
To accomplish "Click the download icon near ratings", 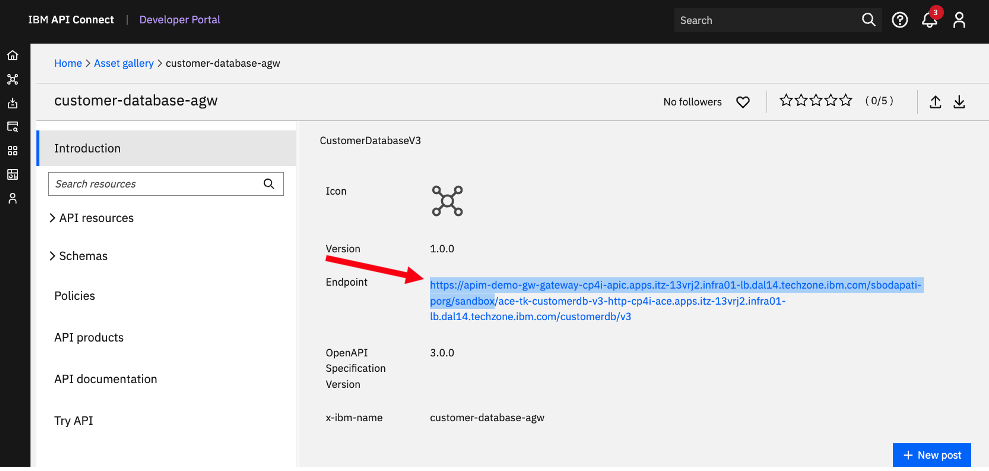I will pyautogui.click(x=959, y=102).
